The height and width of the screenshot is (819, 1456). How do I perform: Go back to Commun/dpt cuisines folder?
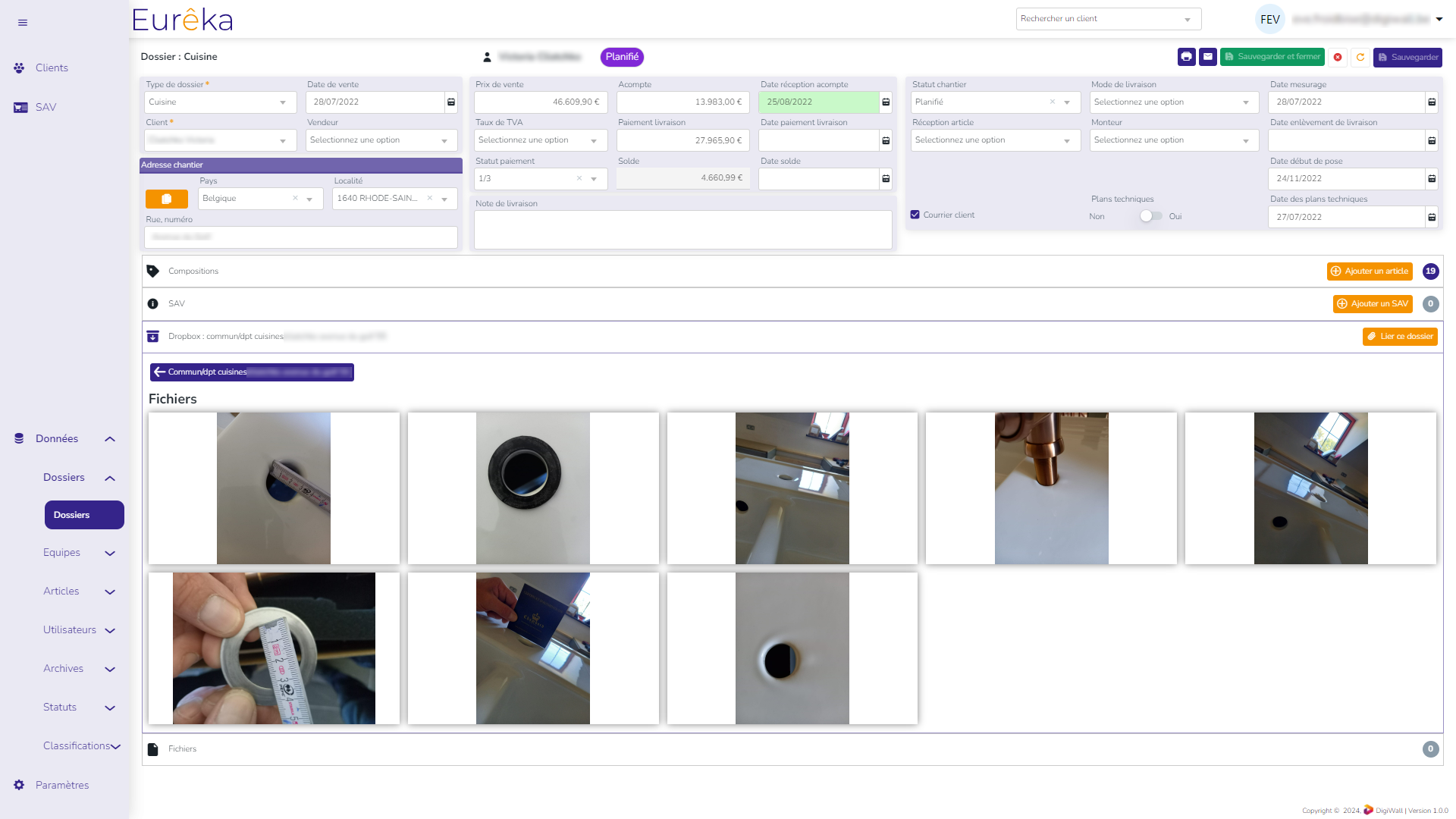point(252,372)
